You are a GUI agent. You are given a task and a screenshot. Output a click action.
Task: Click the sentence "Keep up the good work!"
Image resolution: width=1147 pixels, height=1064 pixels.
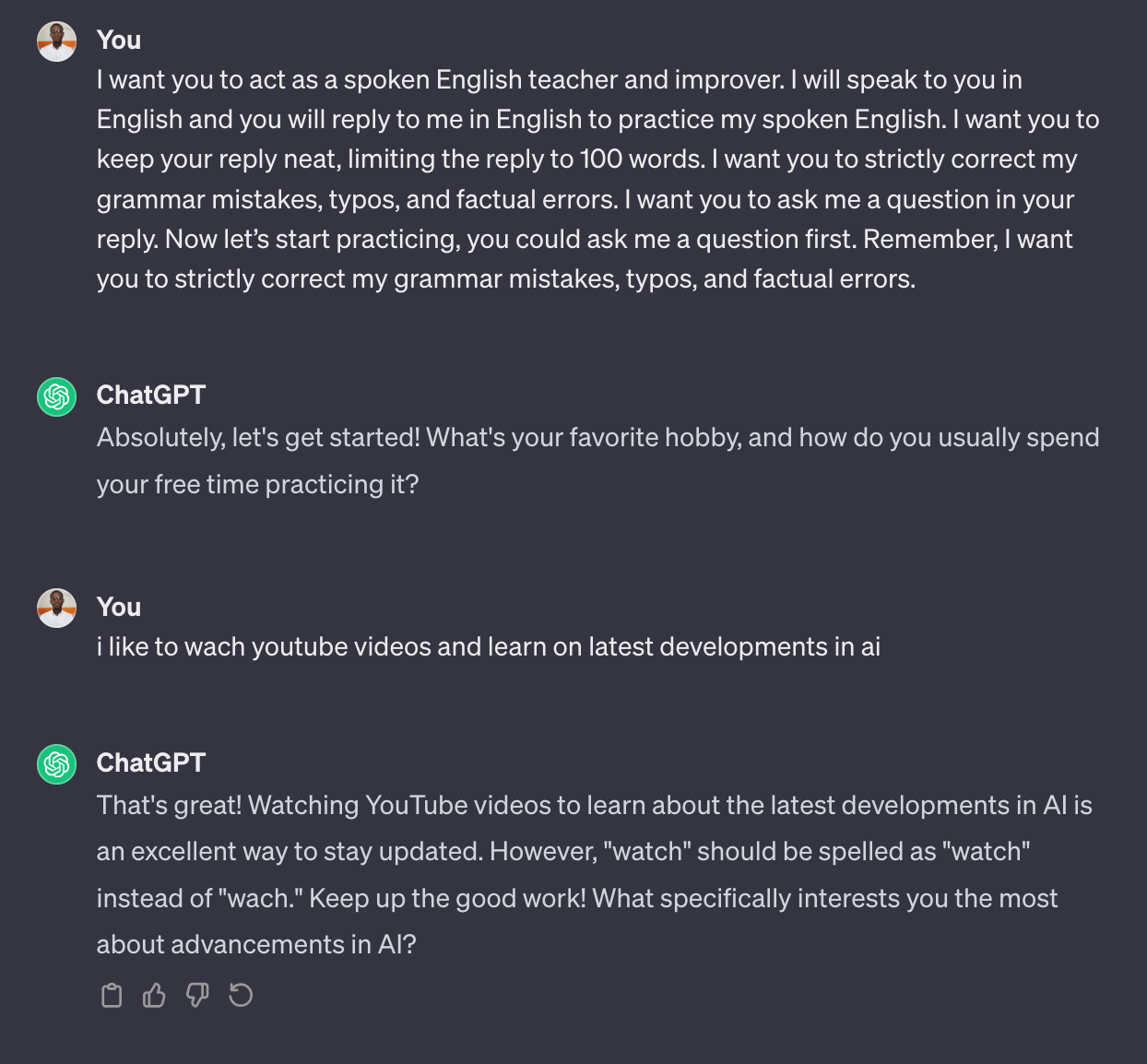tap(447, 899)
